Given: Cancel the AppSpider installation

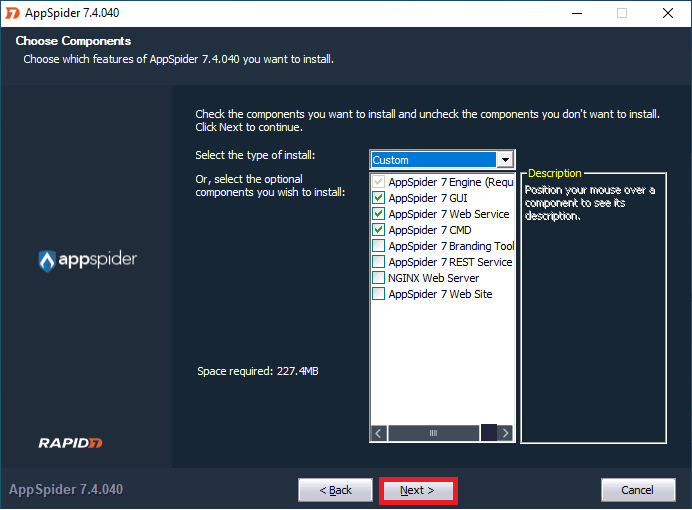Looking at the screenshot, I should click(637, 490).
